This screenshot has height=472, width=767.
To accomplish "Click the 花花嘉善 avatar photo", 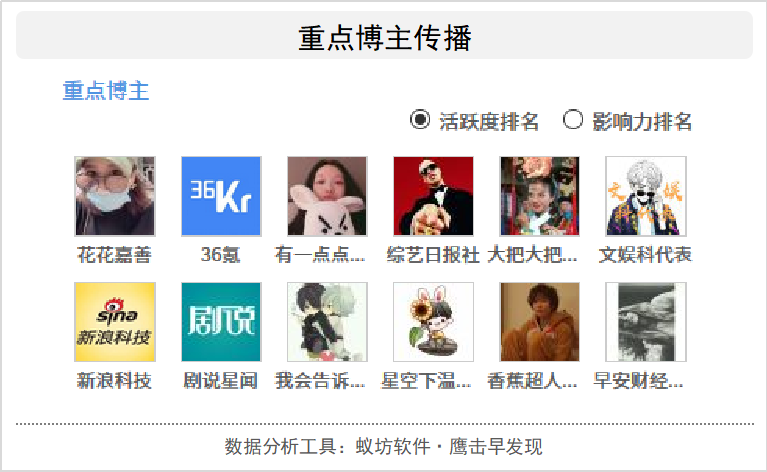I will [x=115, y=196].
